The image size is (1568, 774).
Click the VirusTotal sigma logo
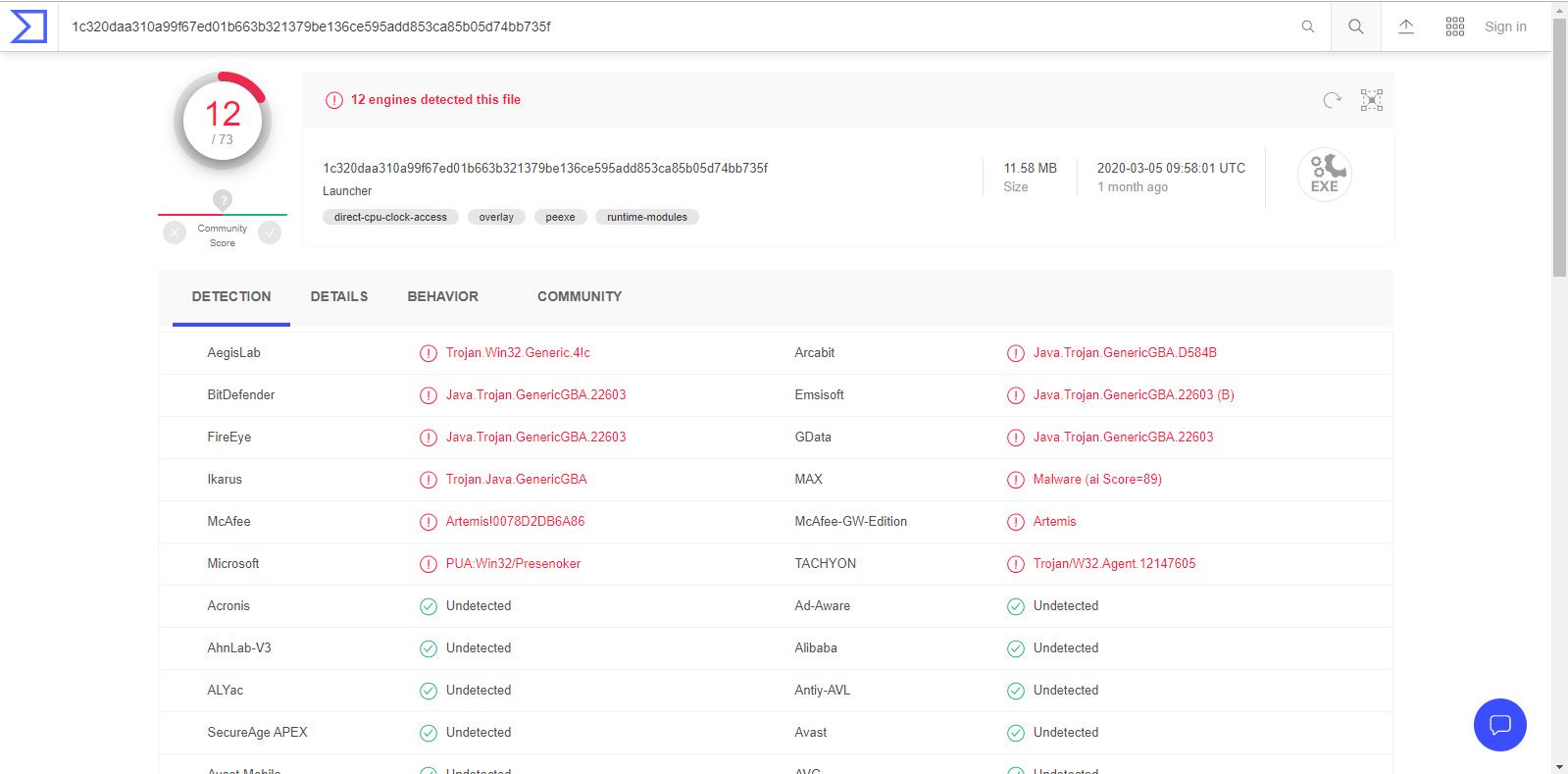(28, 26)
